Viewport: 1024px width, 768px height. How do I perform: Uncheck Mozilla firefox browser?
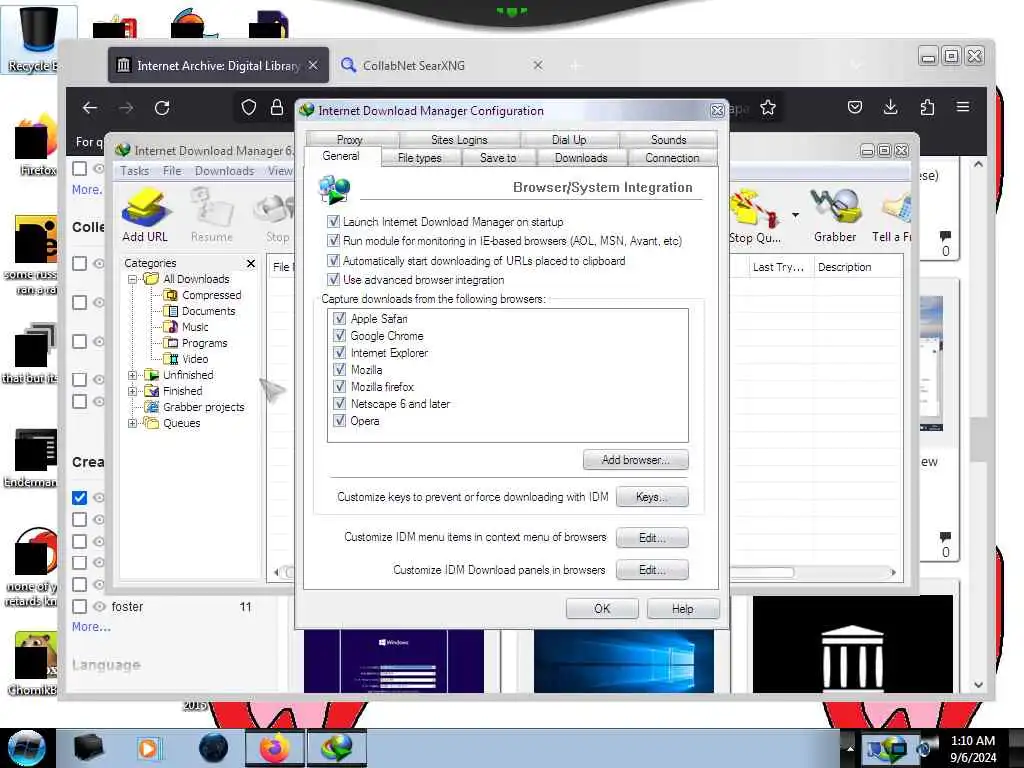[340, 387]
